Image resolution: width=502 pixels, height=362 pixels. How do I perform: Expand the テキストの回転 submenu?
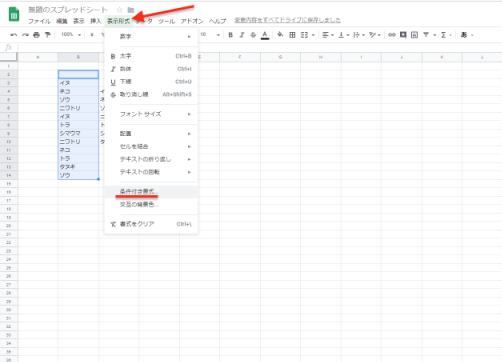pyautogui.click(x=151, y=172)
